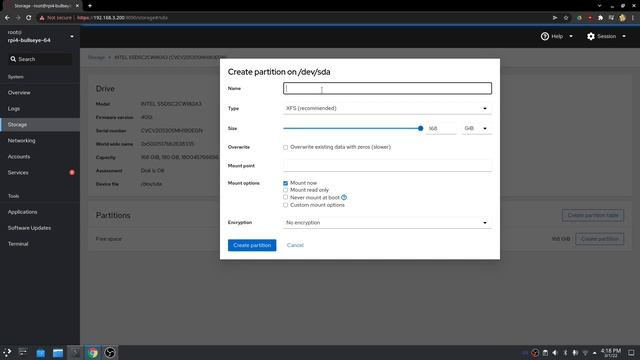Viewport: 640px width, 360px height.
Task: Open the browser extensions puzzle icon
Action: (600, 18)
